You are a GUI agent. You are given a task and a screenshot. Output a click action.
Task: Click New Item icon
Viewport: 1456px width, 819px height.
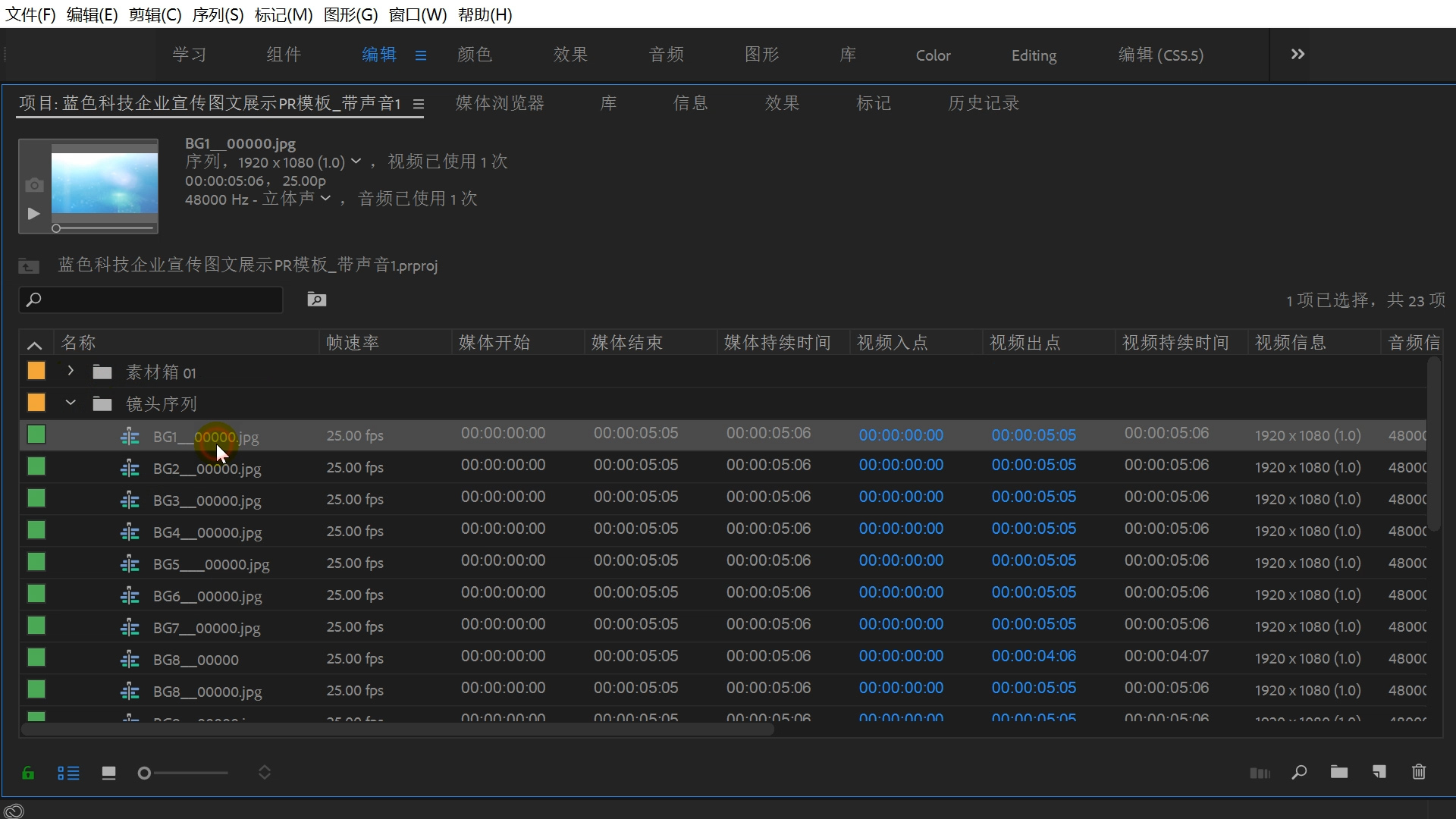1379,772
